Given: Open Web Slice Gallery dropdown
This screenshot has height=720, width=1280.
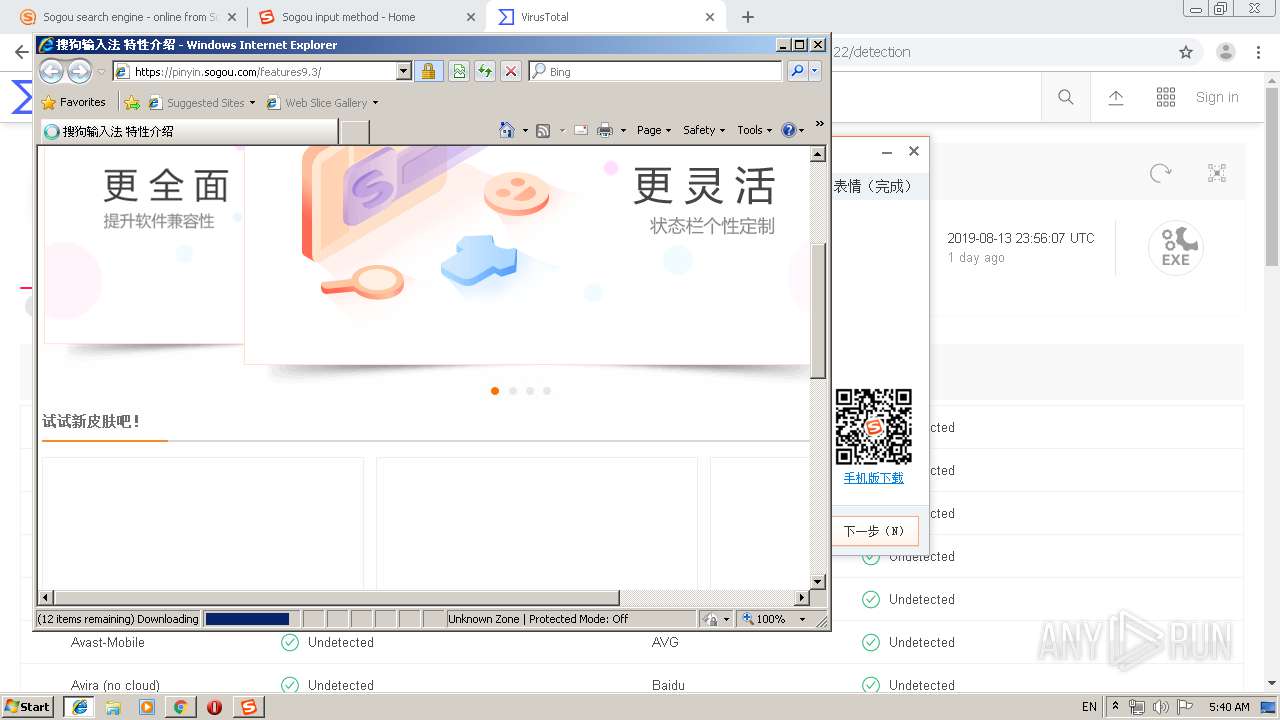Looking at the screenshot, I should coord(322,102).
